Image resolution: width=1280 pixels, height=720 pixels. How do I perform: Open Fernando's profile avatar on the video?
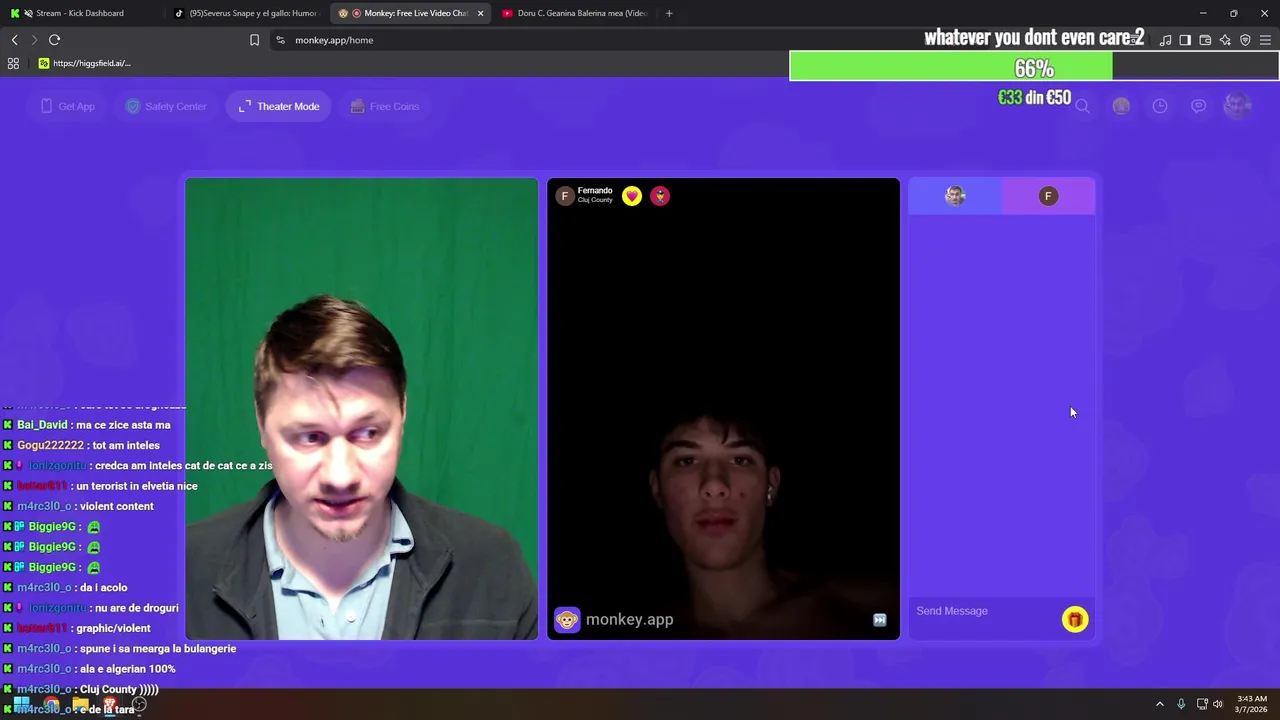[564, 196]
